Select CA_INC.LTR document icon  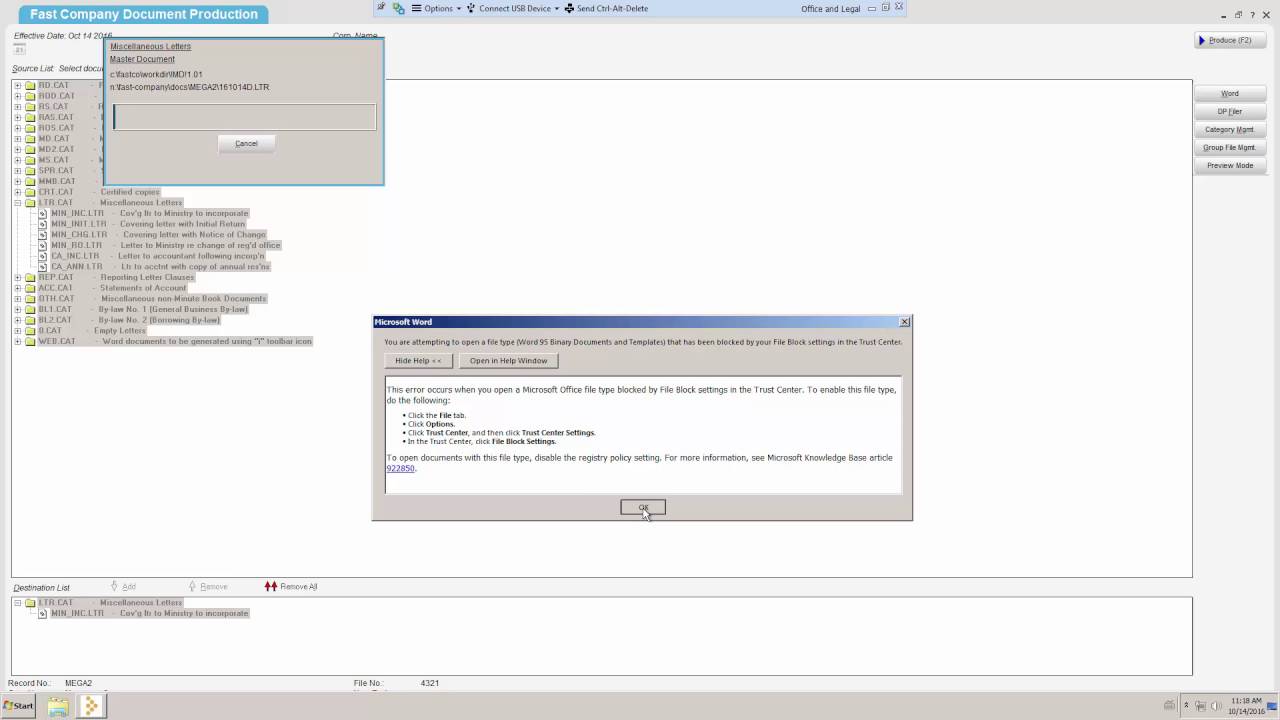point(43,256)
